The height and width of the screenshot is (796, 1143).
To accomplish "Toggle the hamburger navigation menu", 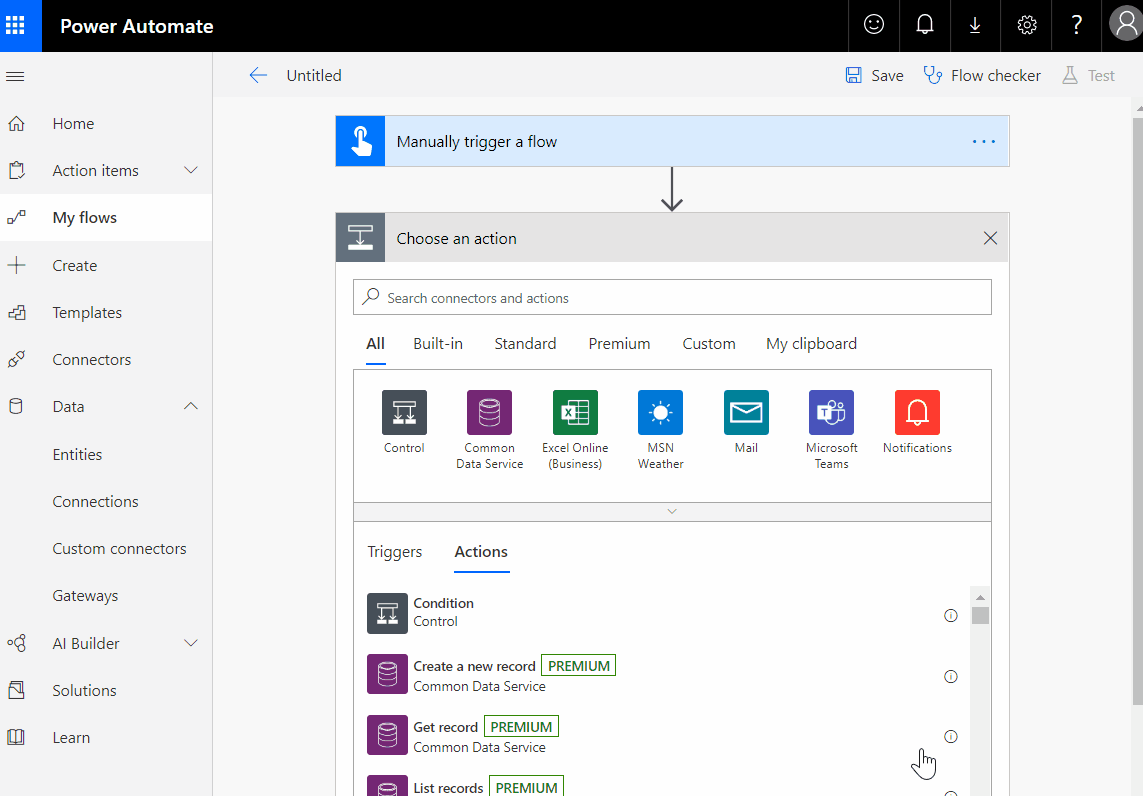I will (x=15, y=76).
